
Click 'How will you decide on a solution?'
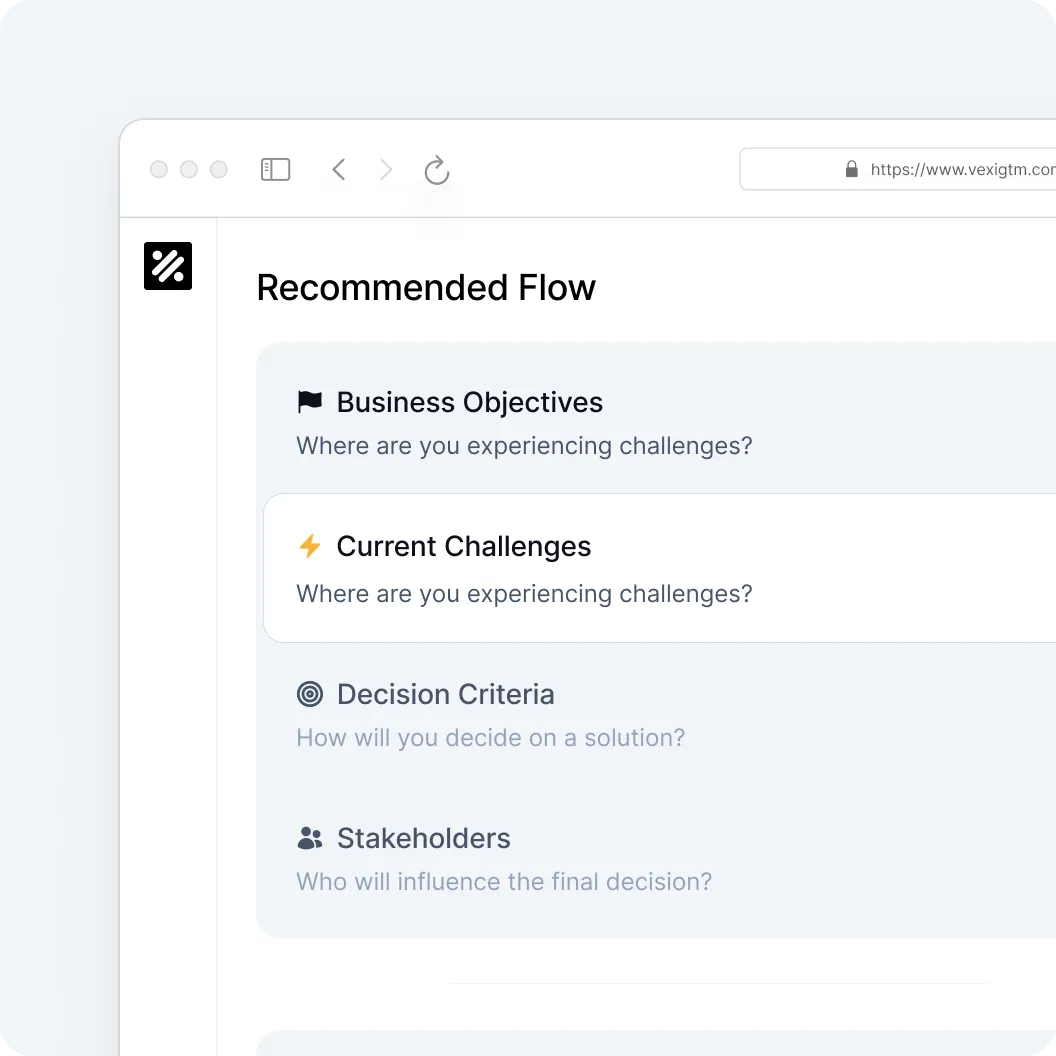pos(490,738)
